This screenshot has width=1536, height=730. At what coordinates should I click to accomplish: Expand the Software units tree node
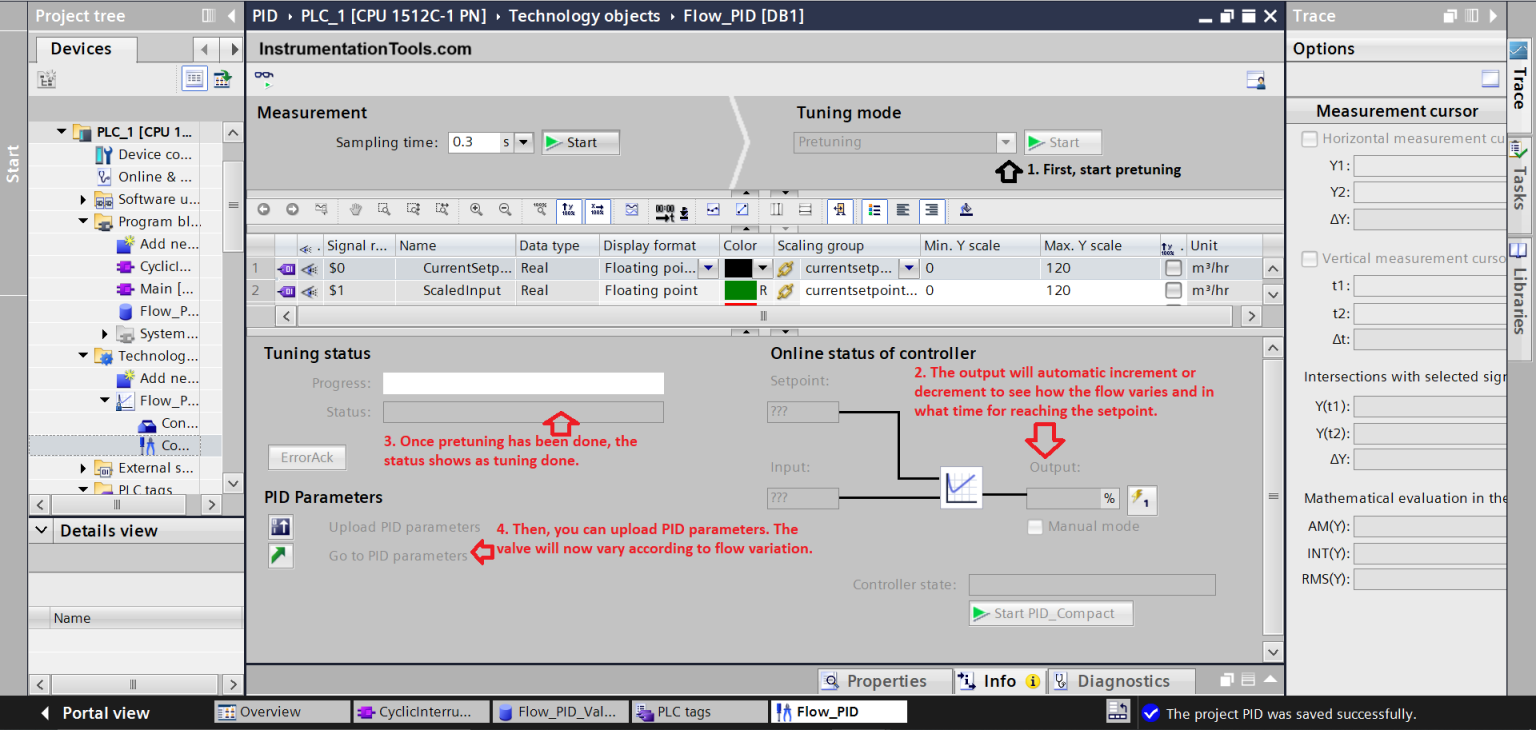(x=84, y=199)
